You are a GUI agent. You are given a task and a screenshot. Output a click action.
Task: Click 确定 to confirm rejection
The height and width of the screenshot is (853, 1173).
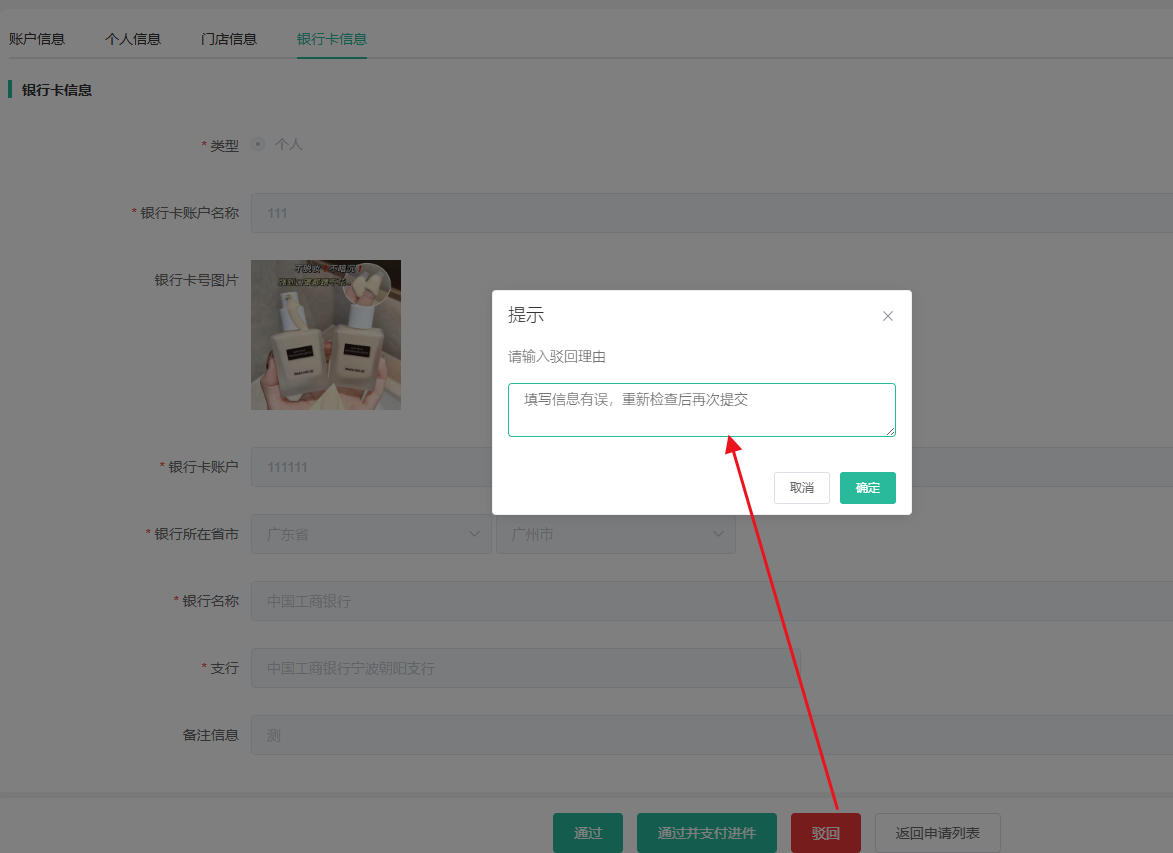(x=867, y=488)
